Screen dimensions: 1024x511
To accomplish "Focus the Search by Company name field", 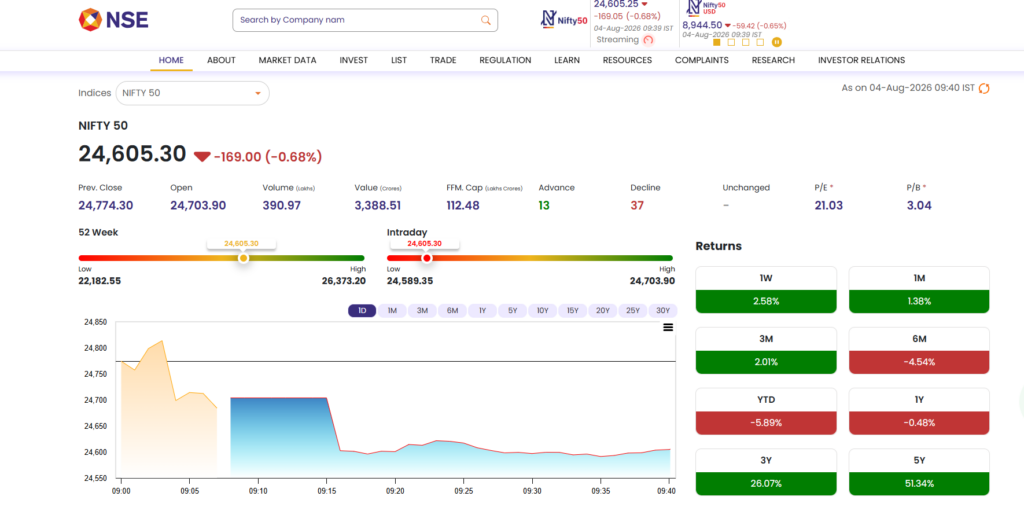I will (x=365, y=20).
